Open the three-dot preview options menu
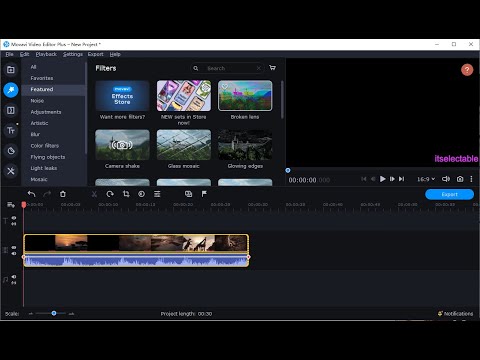 pyautogui.click(x=471, y=179)
